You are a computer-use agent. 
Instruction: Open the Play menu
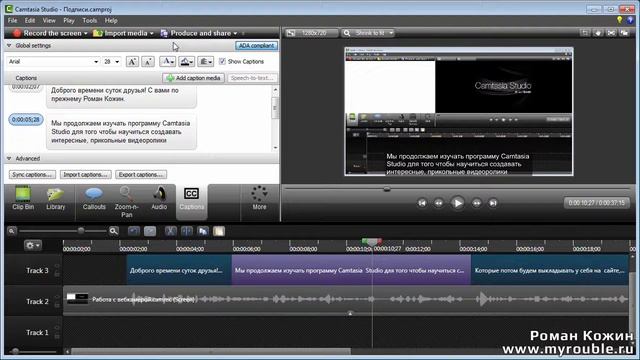tap(69, 20)
